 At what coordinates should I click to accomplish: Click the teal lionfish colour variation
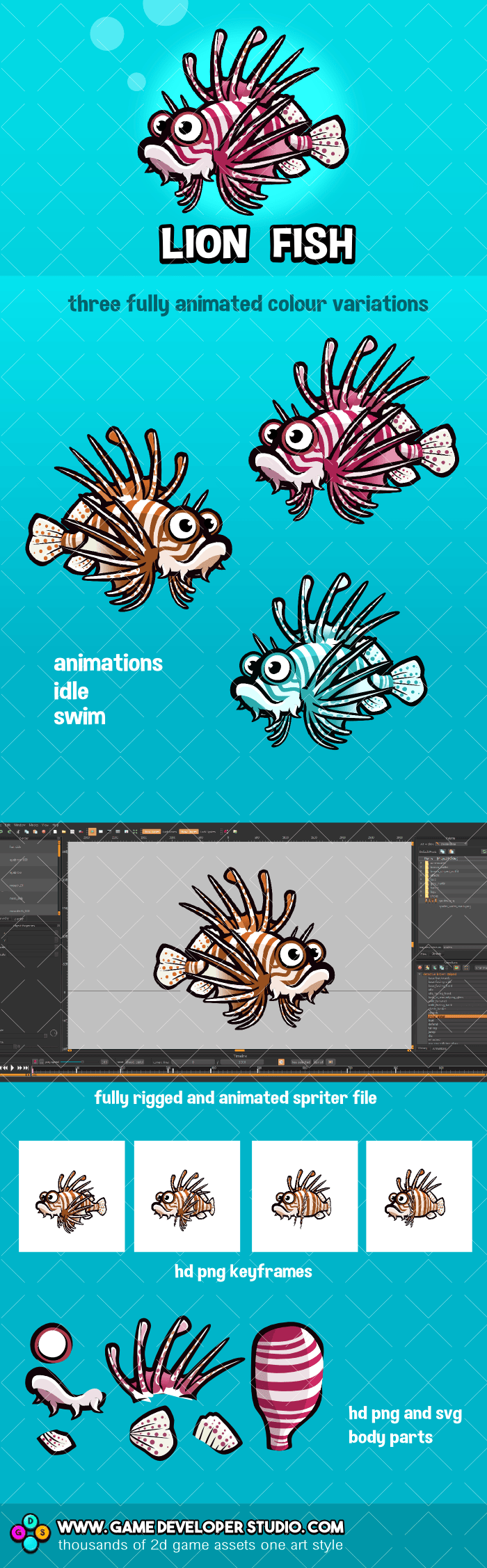[x=328, y=663]
